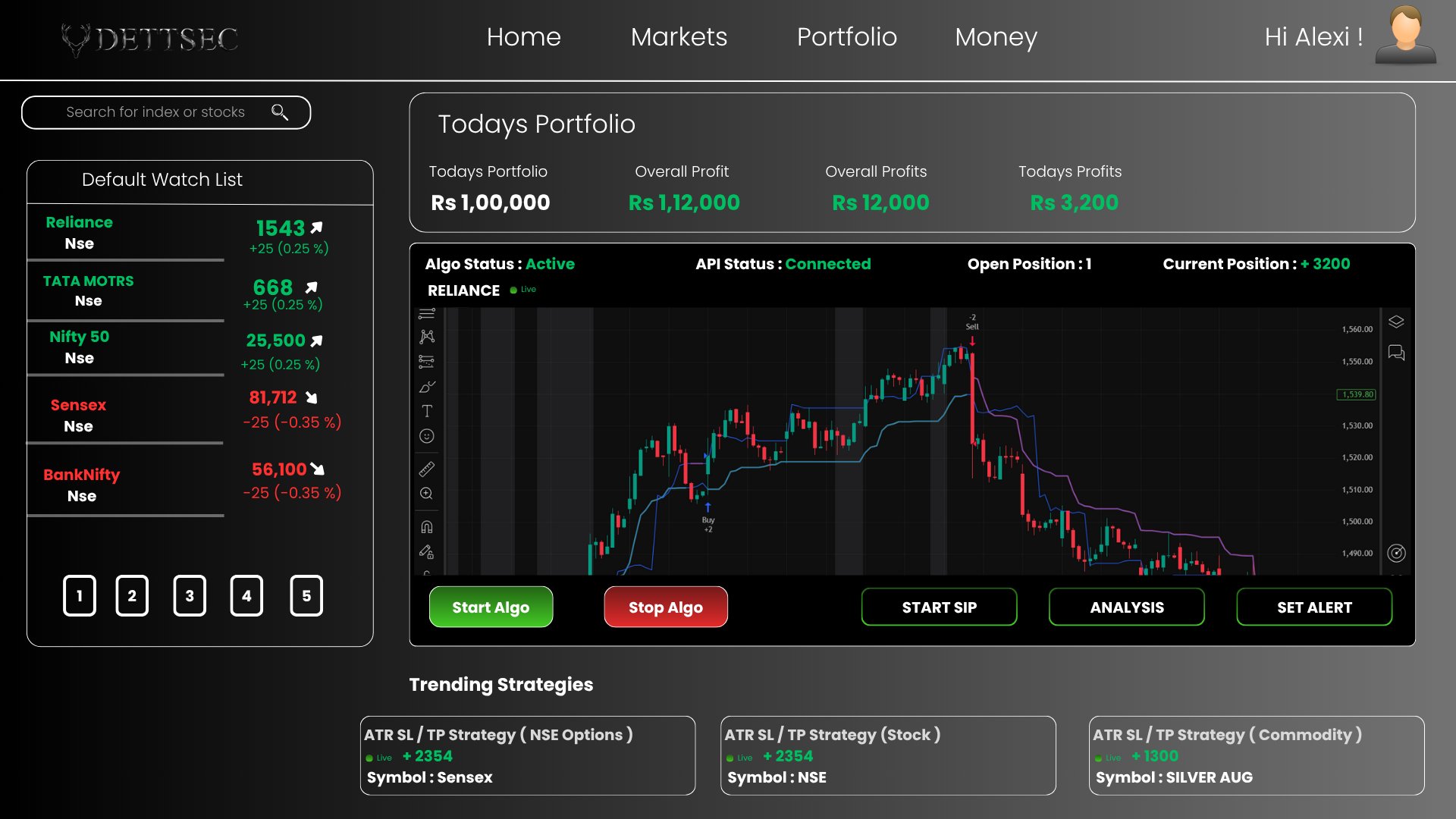Select the Text tool in the chart toolbar
Viewport: 1456px width, 819px height.
click(427, 411)
